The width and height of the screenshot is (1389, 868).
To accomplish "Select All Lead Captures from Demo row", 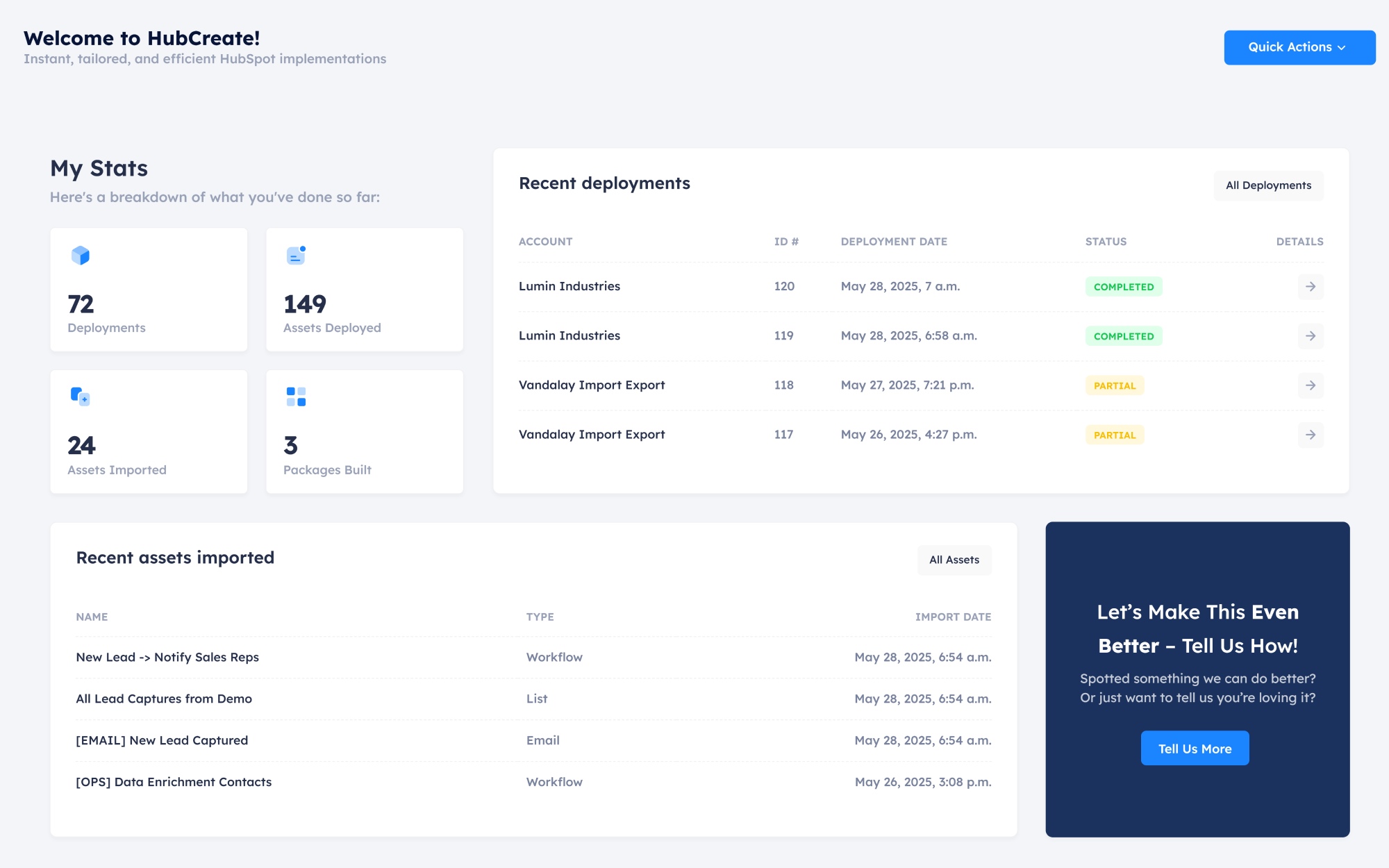I will [164, 699].
